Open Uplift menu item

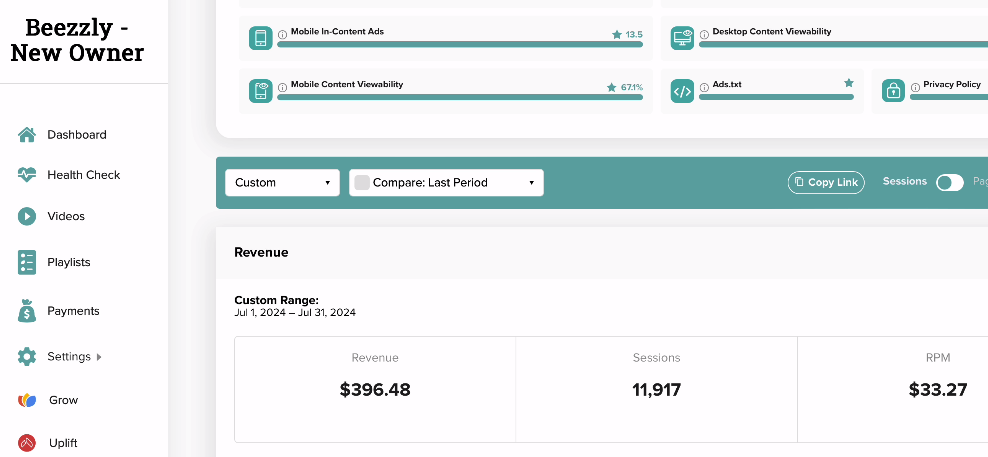click(x=63, y=443)
